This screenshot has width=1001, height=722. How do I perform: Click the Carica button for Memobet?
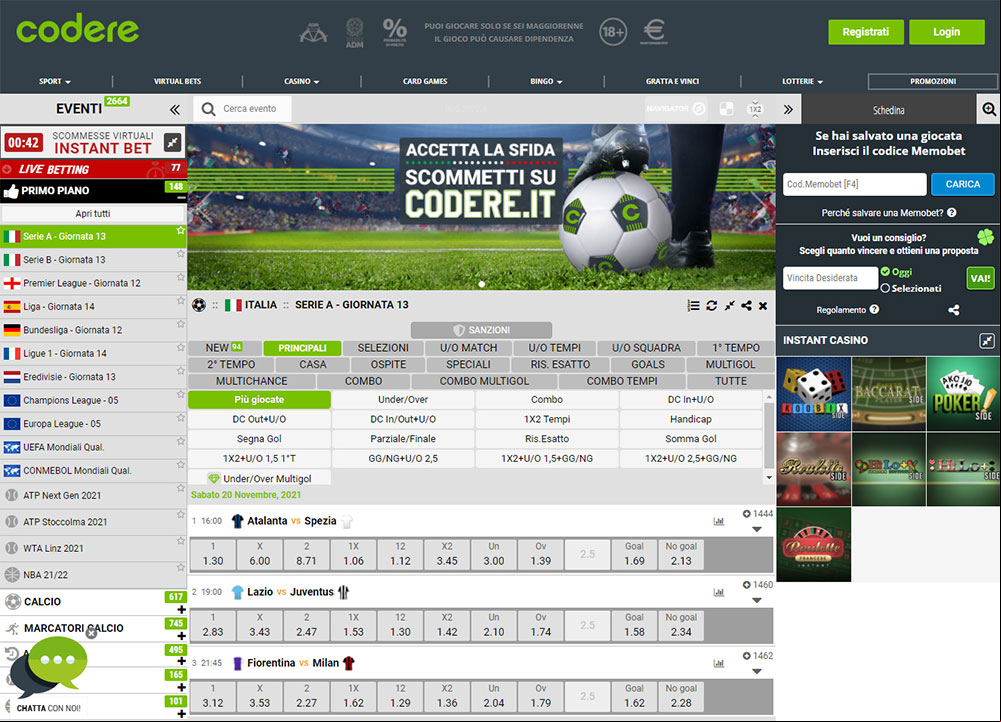point(963,184)
